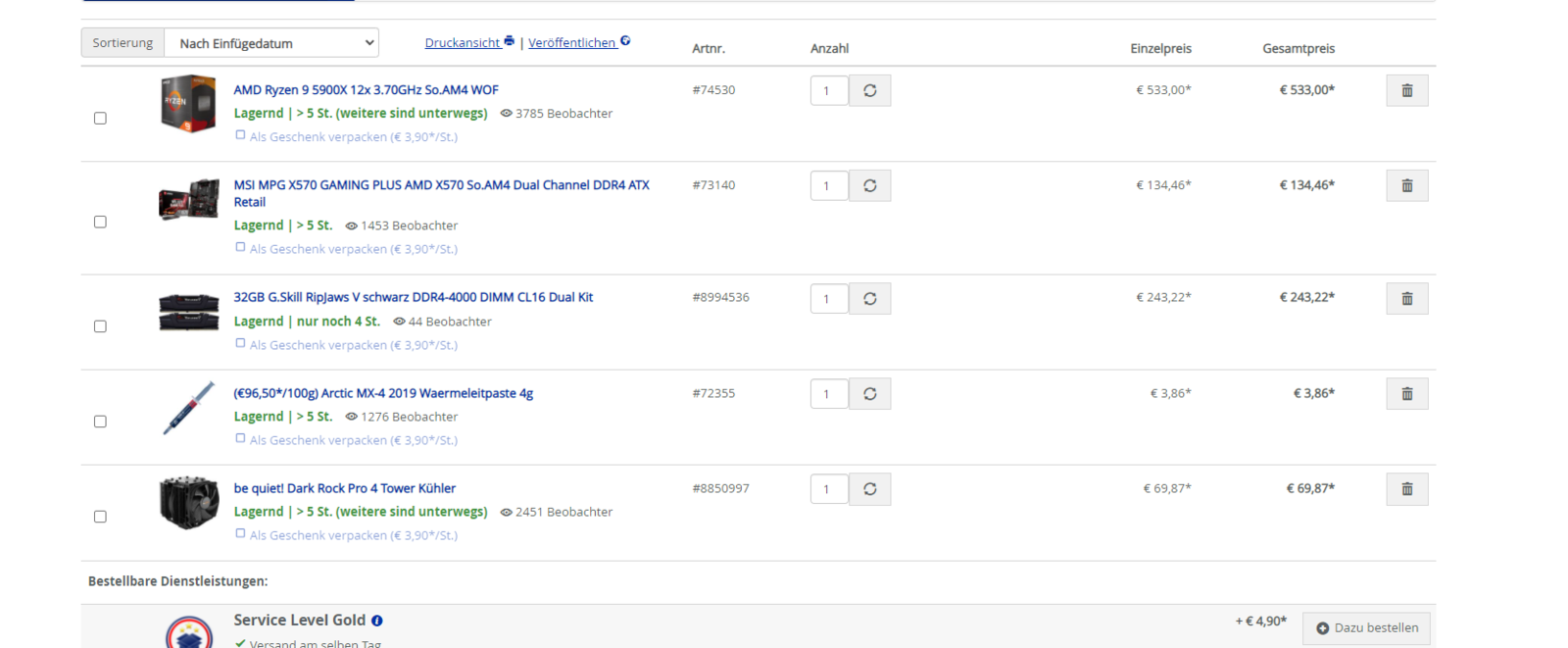Image resolution: width=1568 pixels, height=648 pixels.
Task: Click article number #8994536
Action: click(720, 298)
